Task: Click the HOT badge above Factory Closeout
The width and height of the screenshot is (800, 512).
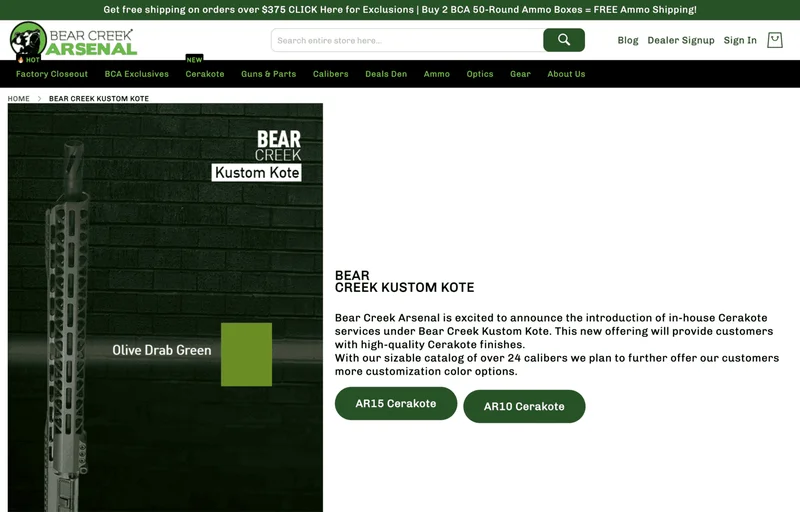Action: [28, 60]
